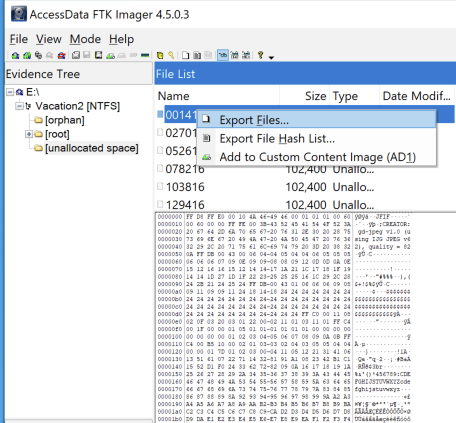The height and width of the screenshot is (423, 456).
Task: Select the 02701 file entry
Action: pyautogui.click(x=181, y=133)
